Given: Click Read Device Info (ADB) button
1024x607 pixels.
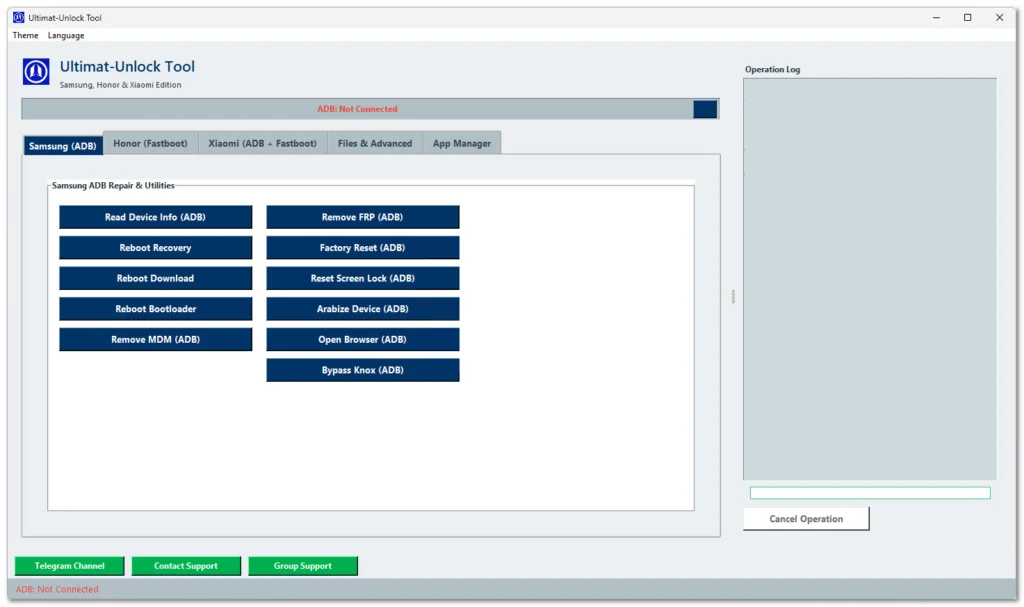Looking at the screenshot, I should coord(155,217).
